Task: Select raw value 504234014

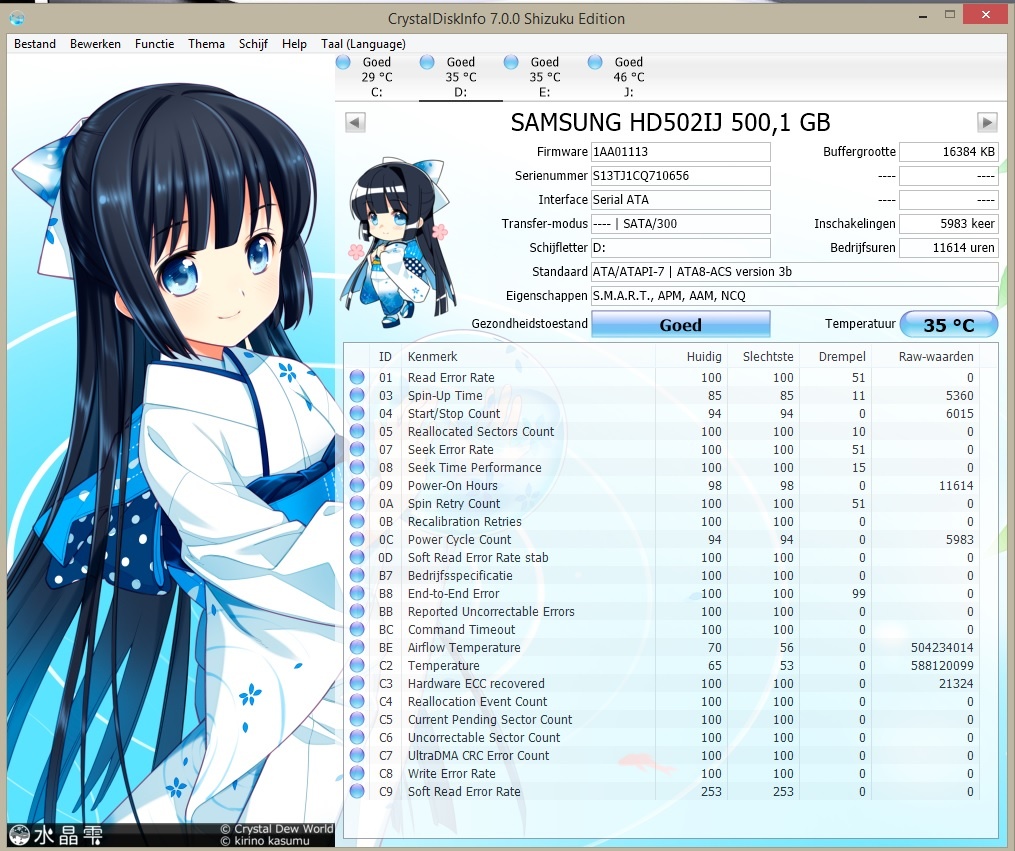Action: coord(942,647)
